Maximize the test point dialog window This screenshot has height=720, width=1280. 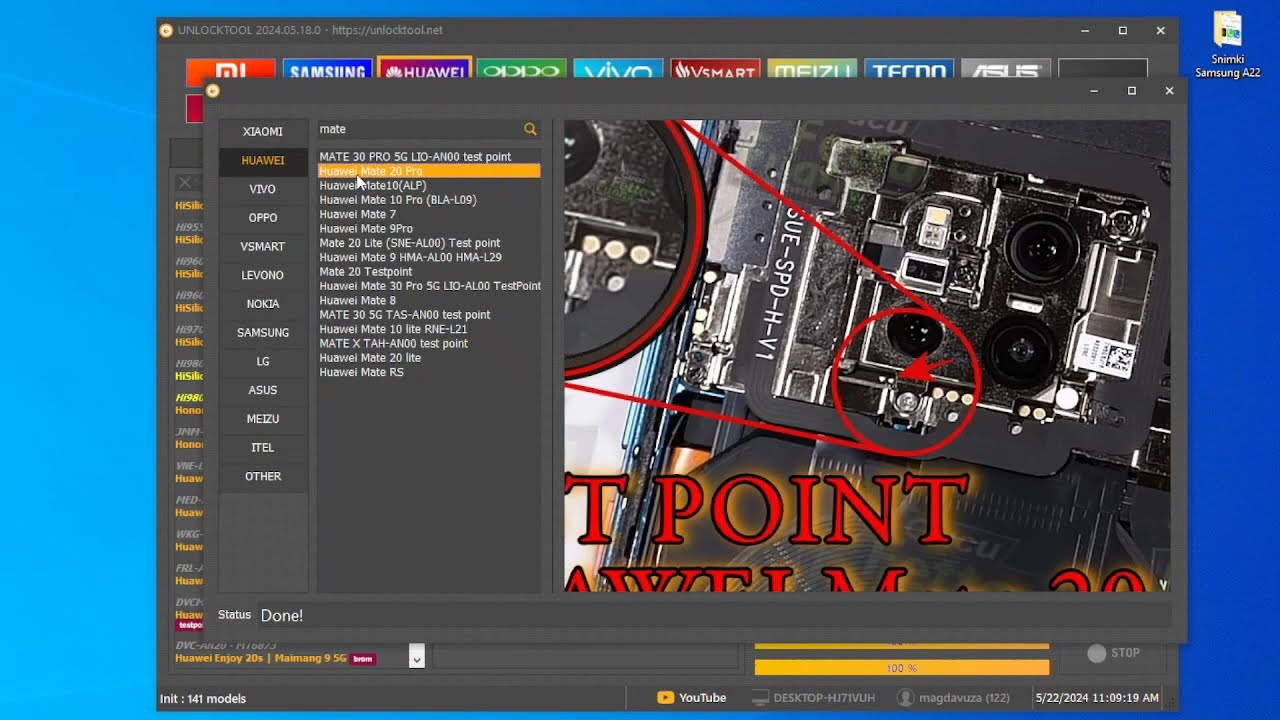pyautogui.click(x=1132, y=91)
